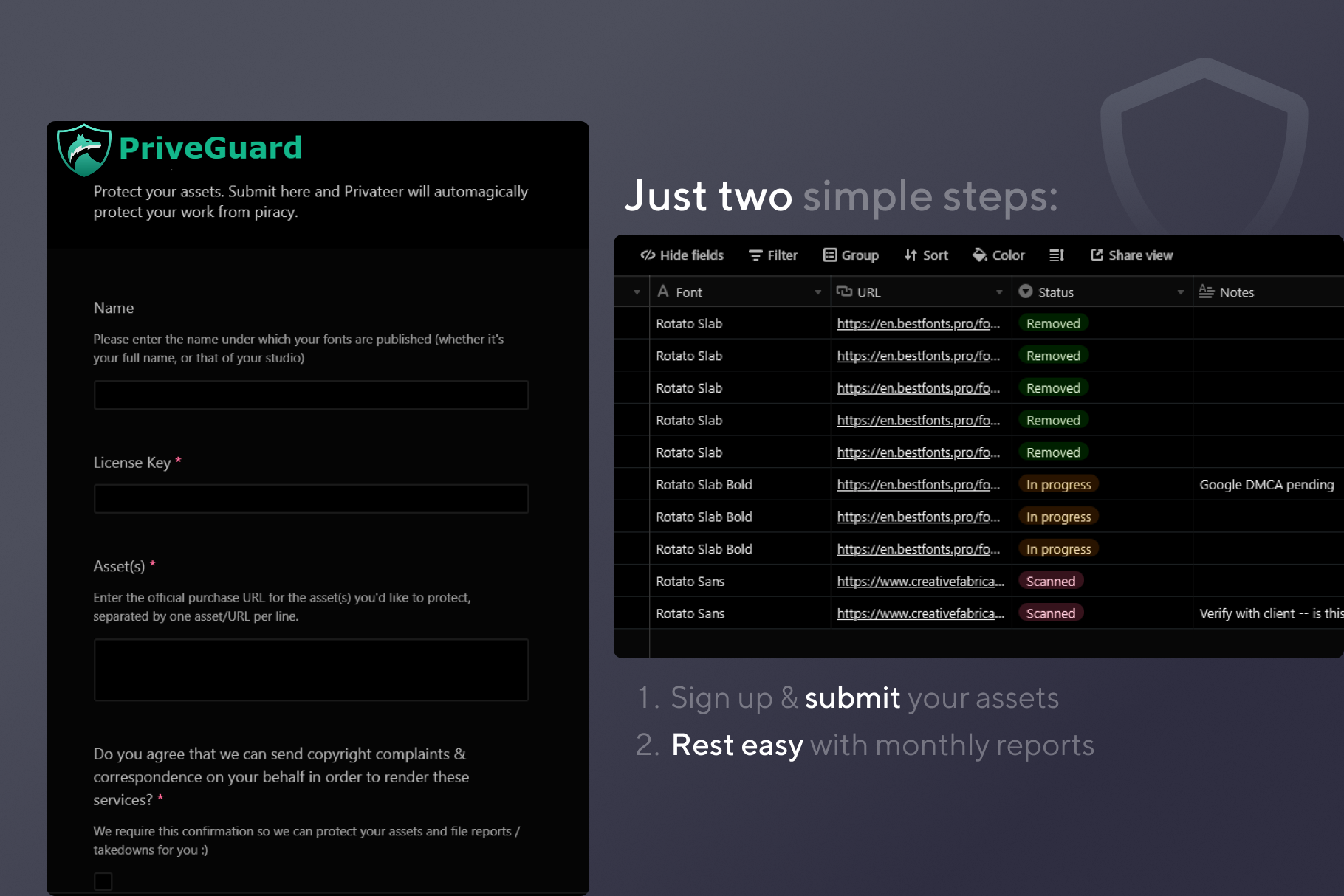Open URL in third Rotato Slab row
This screenshot has height=896, width=1344.
tap(918, 388)
